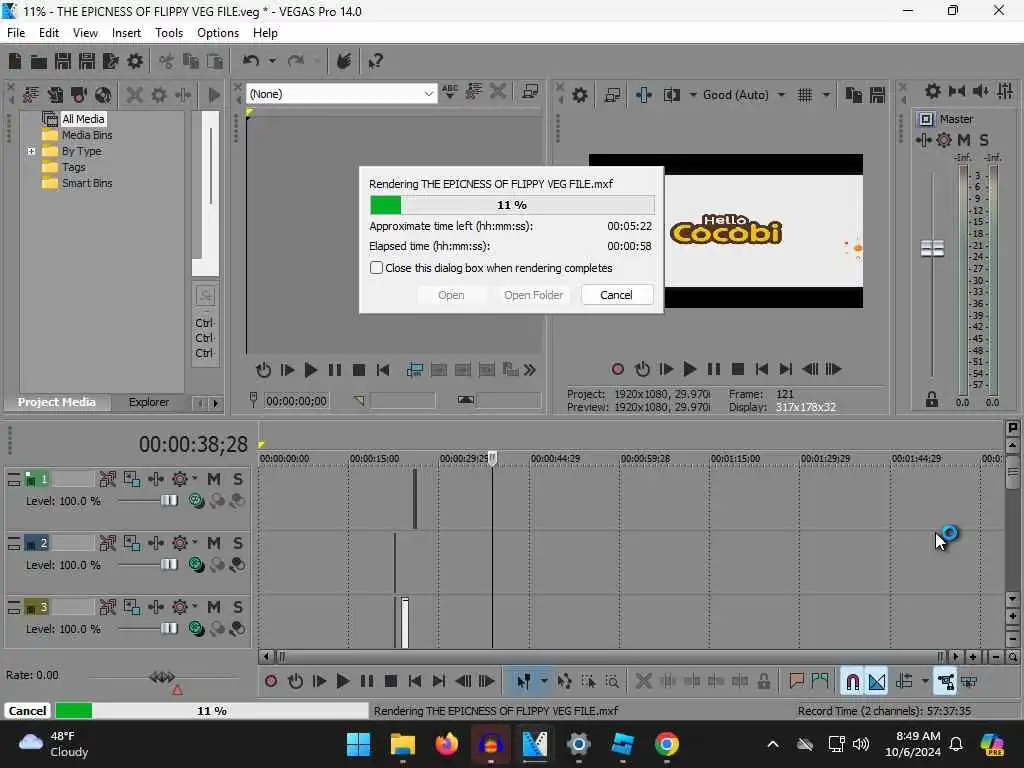The image size is (1024, 768).
Task: Select the Media Bins folder
Action: [86, 135]
